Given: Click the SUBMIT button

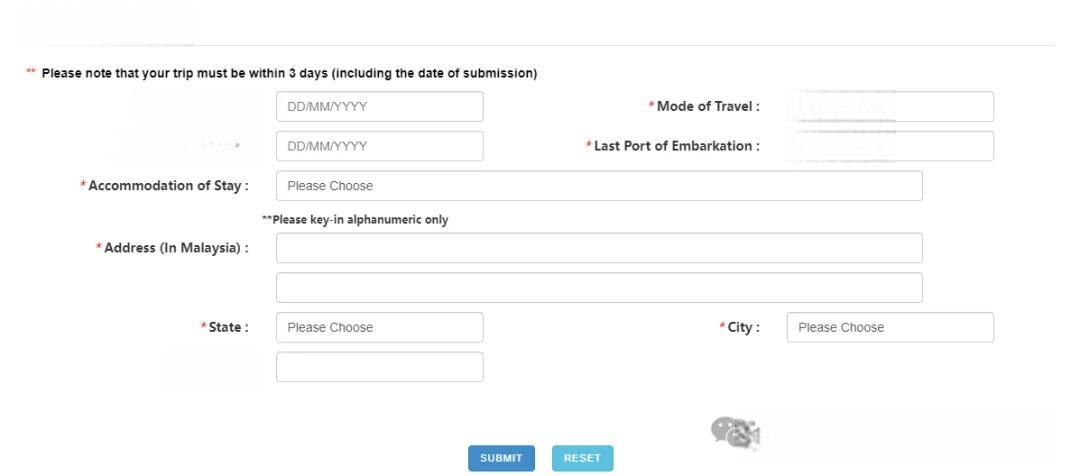Looking at the screenshot, I should (501, 458).
